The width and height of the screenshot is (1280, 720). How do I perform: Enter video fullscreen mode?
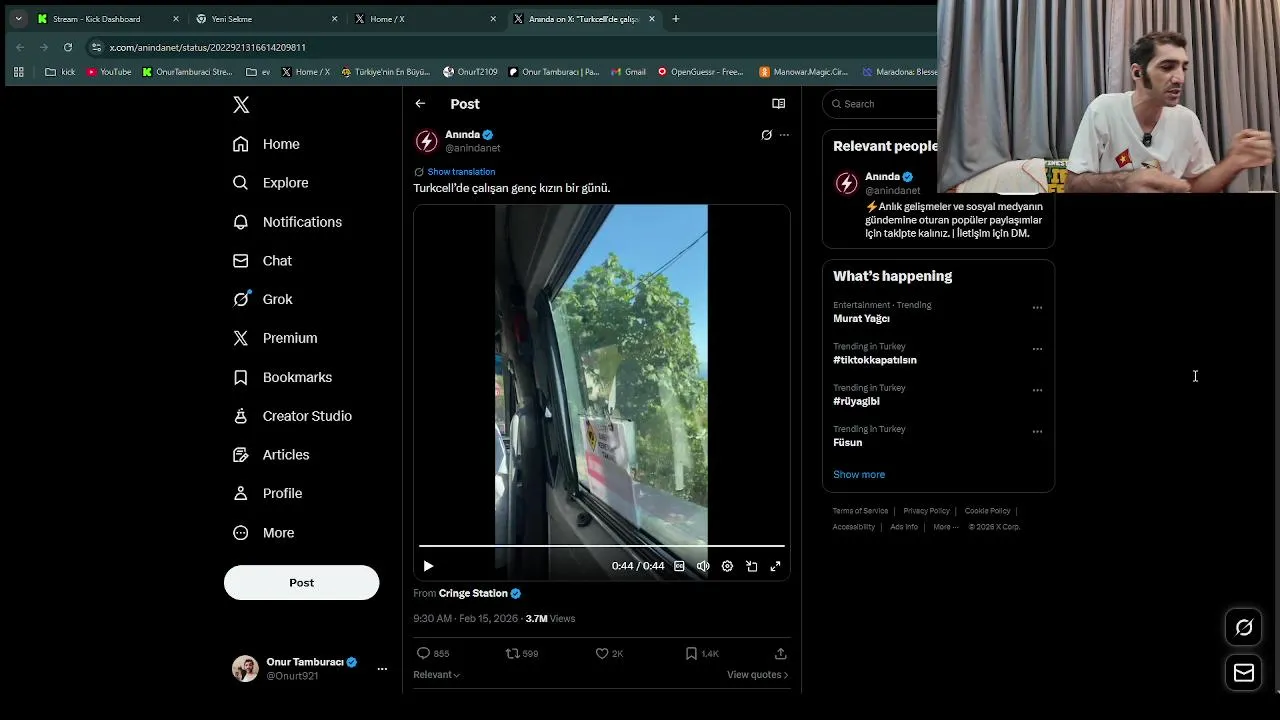(x=775, y=566)
